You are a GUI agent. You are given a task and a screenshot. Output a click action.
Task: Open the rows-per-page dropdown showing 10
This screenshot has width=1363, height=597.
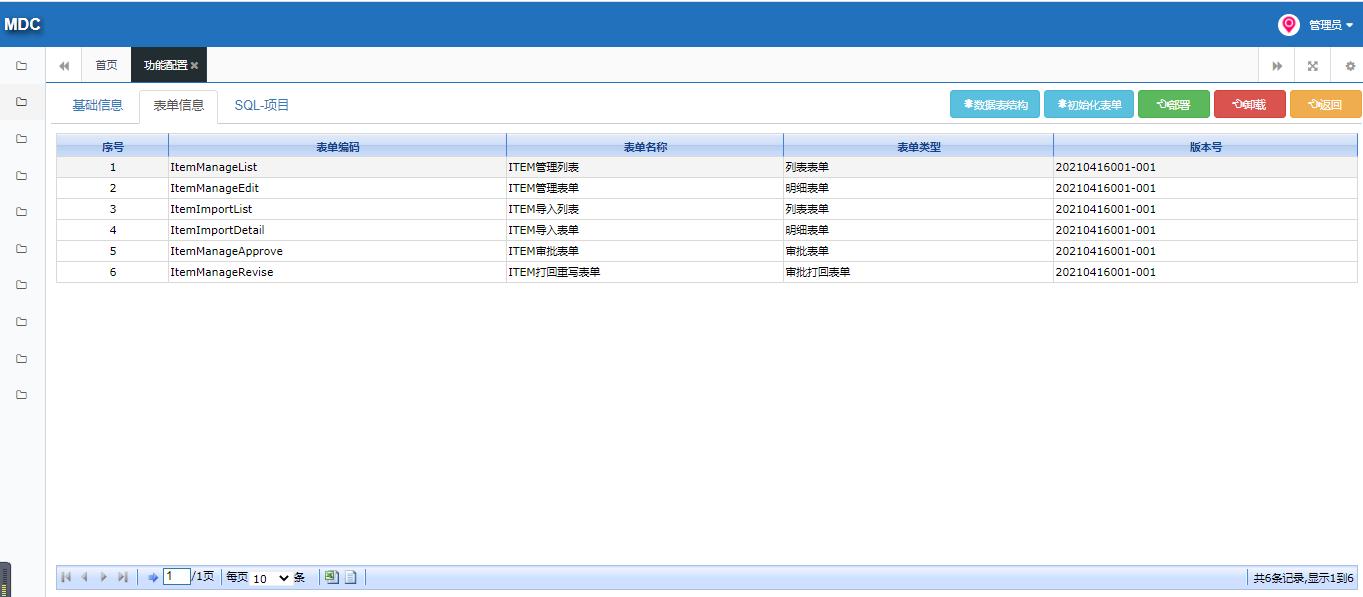270,578
